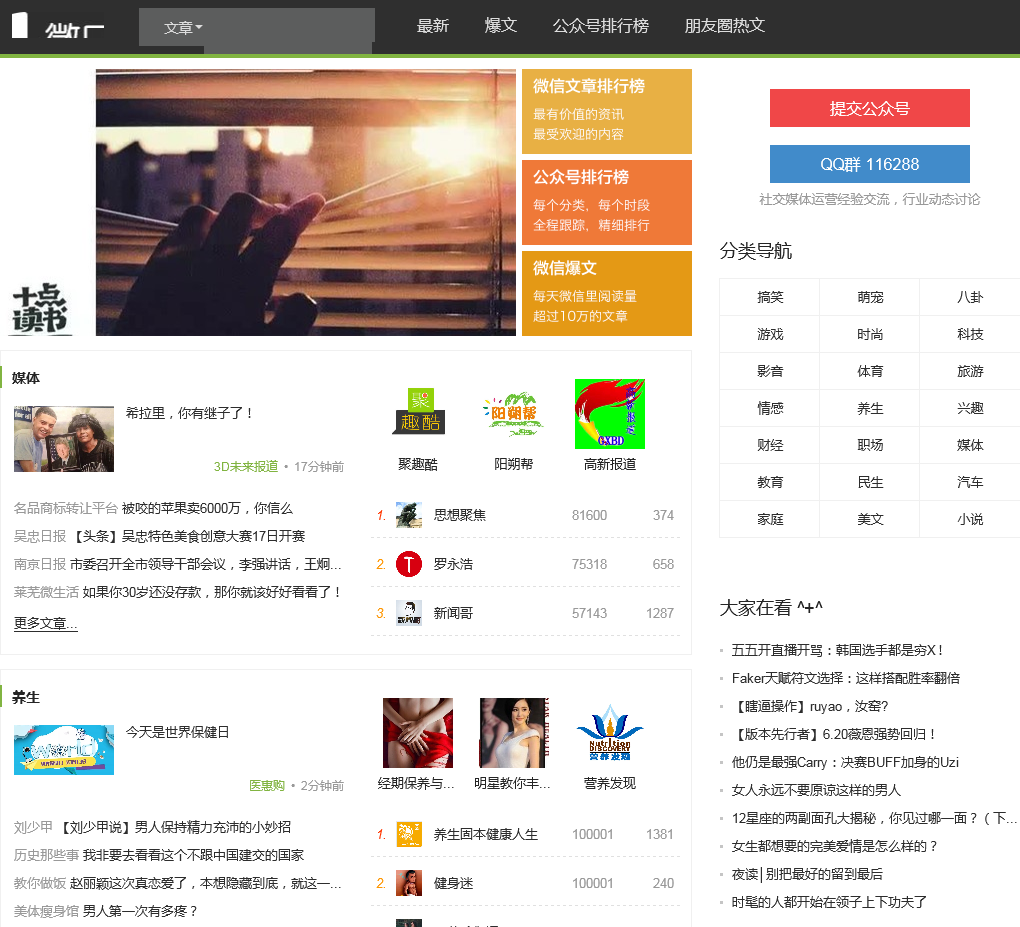Screen dimensions: 1020x927
Task: Click the 今天是世界保健日 article thumbnail
Action: 64,750
